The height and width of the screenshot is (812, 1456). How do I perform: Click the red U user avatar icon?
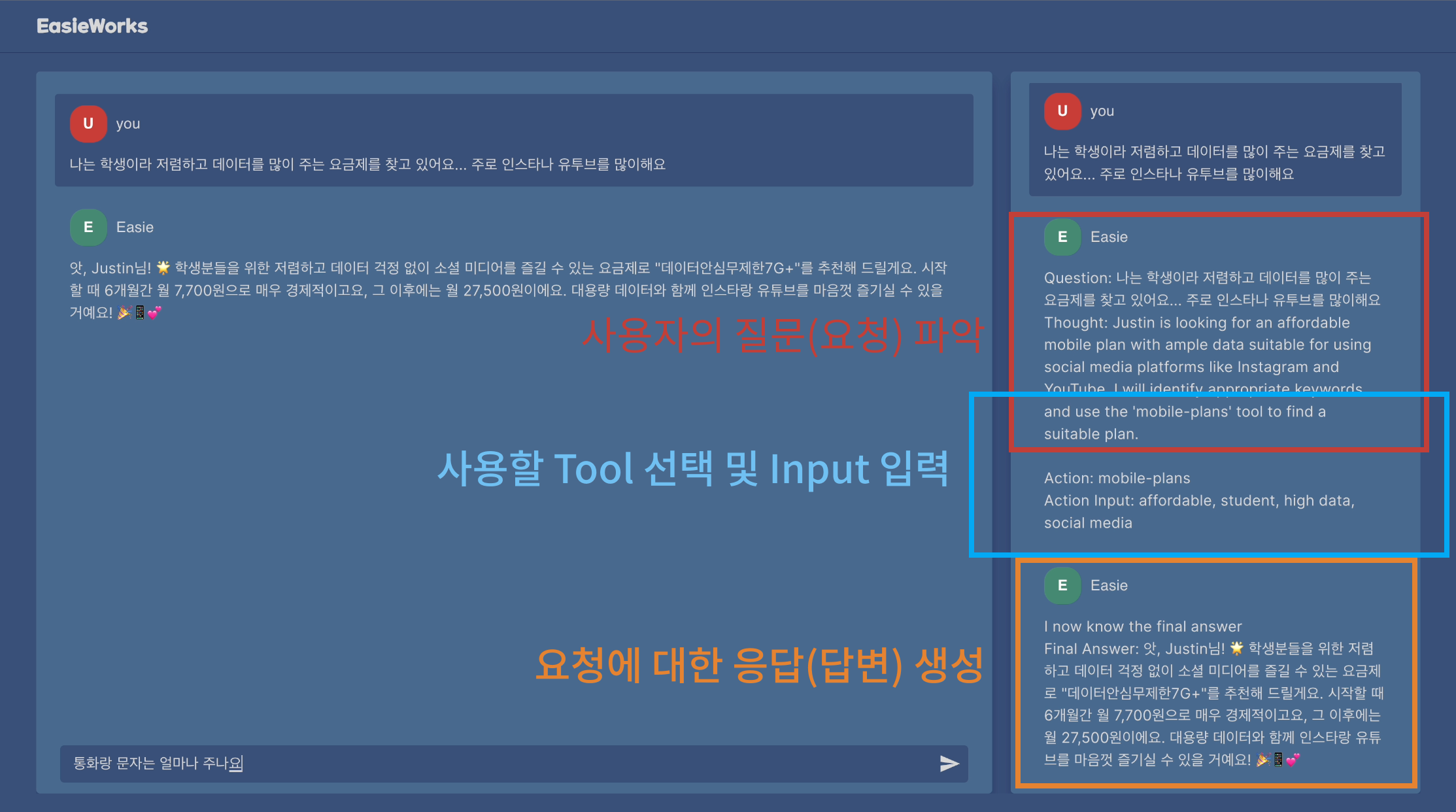click(x=88, y=124)
